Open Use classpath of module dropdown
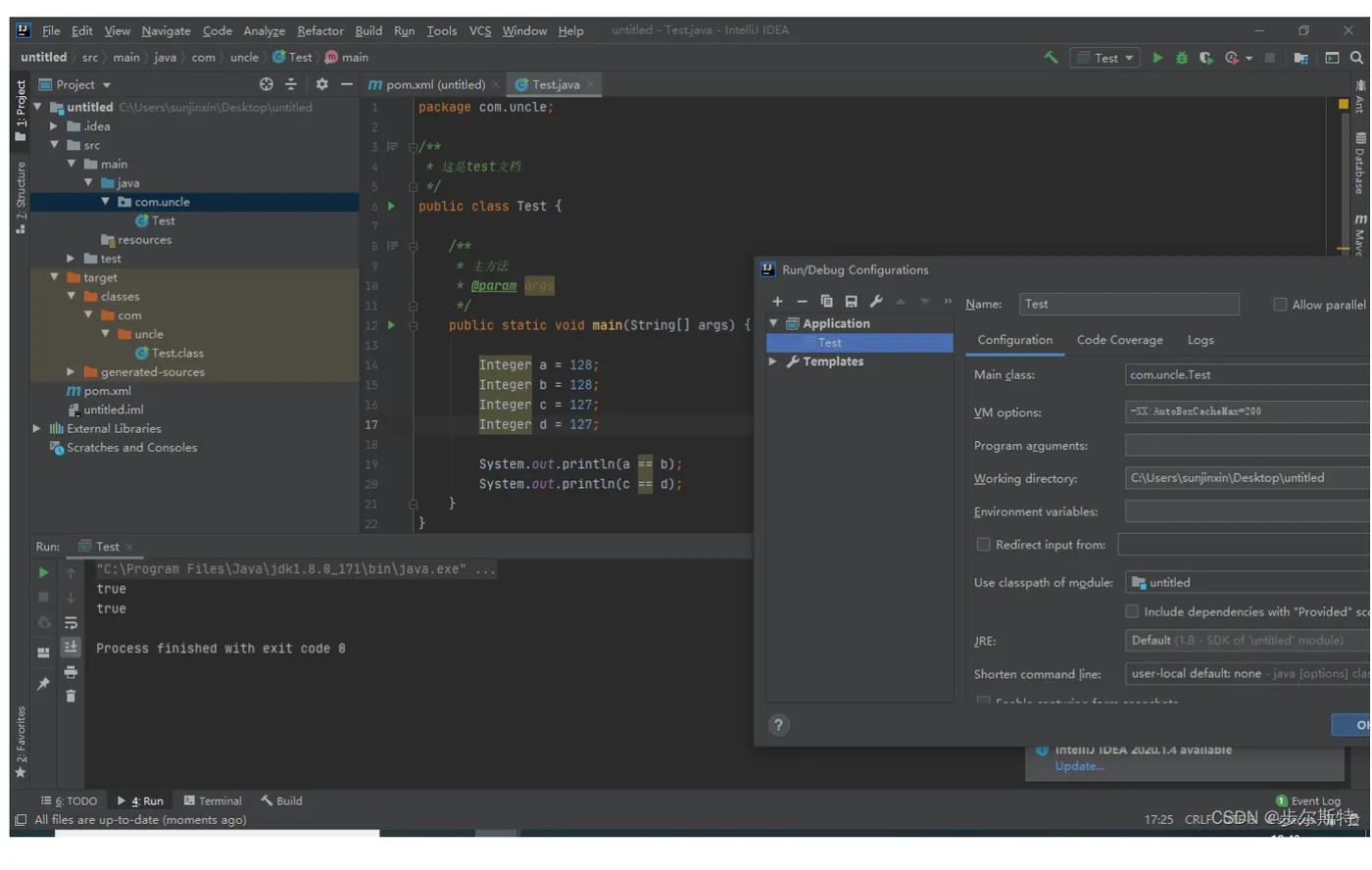 click(1248, 583)
